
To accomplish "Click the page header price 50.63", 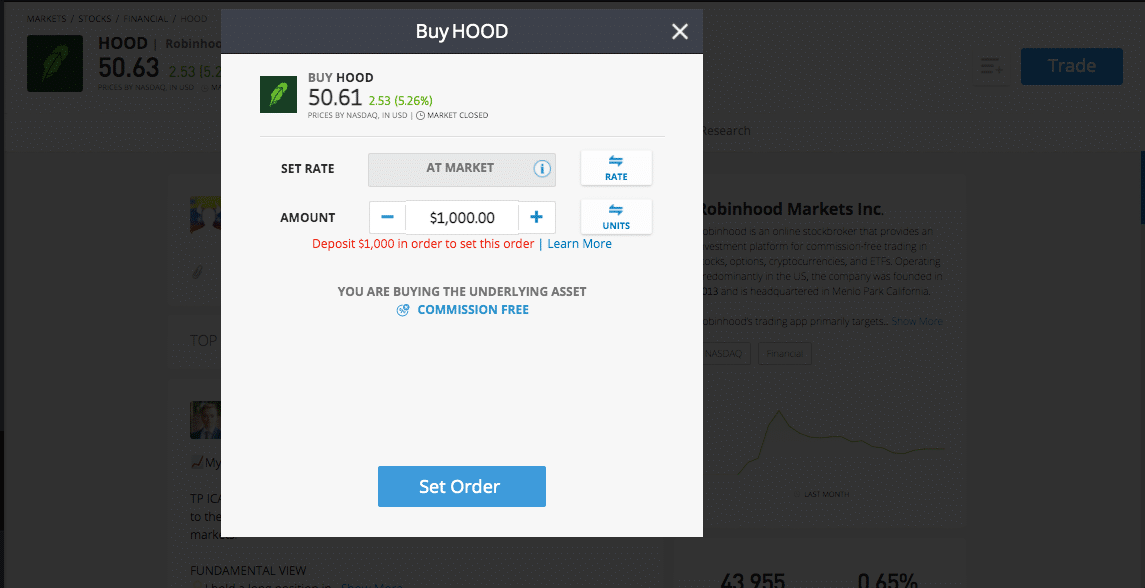I will coord(129,68).
